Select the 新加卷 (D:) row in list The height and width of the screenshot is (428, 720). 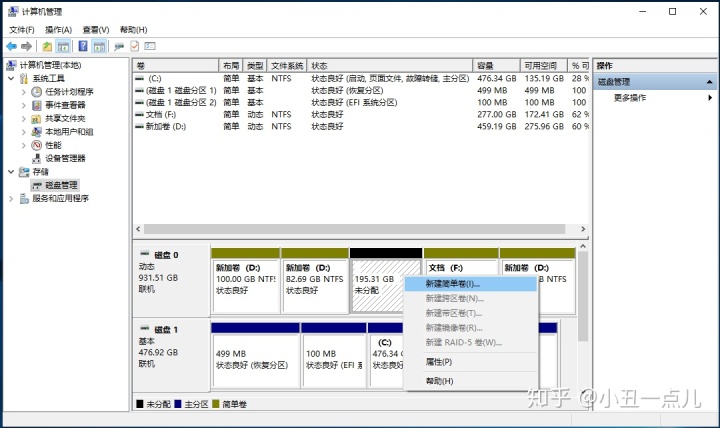tap(361, 126)
